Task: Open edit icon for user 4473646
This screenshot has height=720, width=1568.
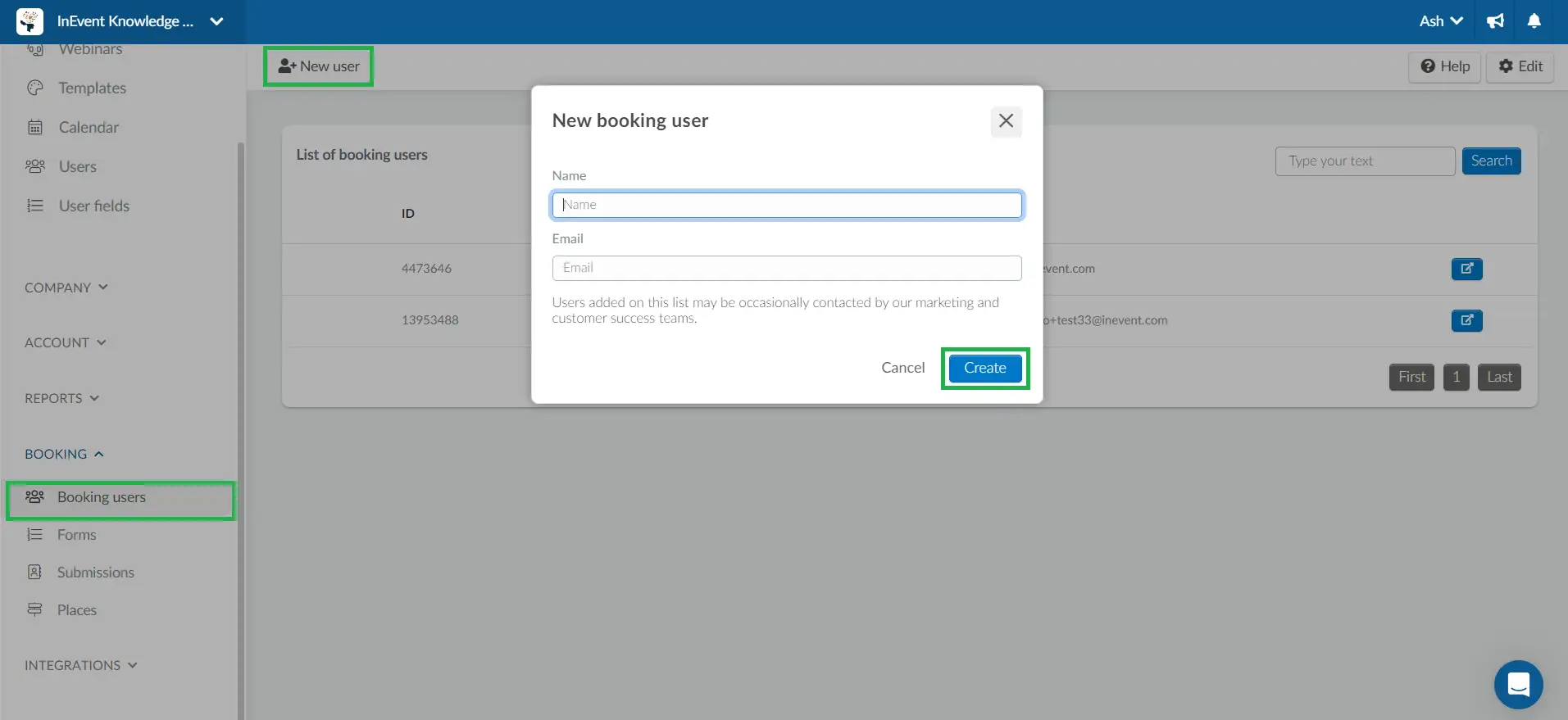Action: tap(1467, 269)
